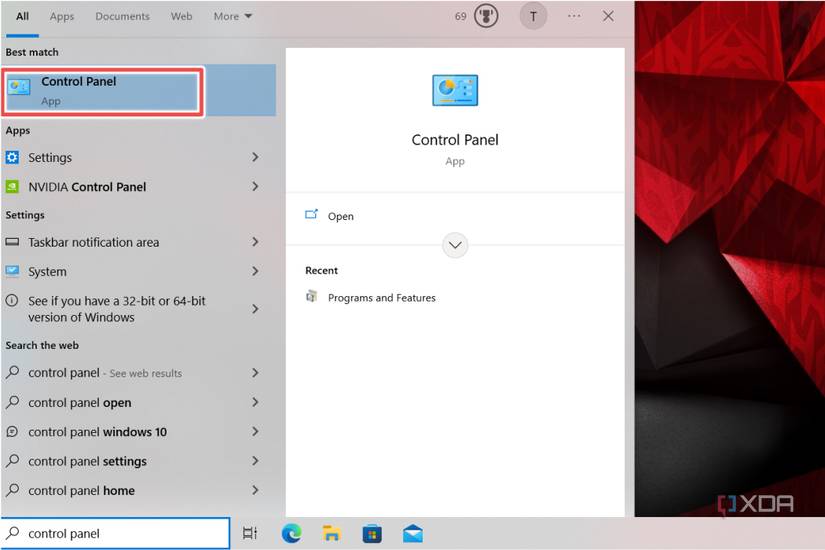
Task: Click the Settings gear icon in Apps
Action: click(x=12, y=157)
